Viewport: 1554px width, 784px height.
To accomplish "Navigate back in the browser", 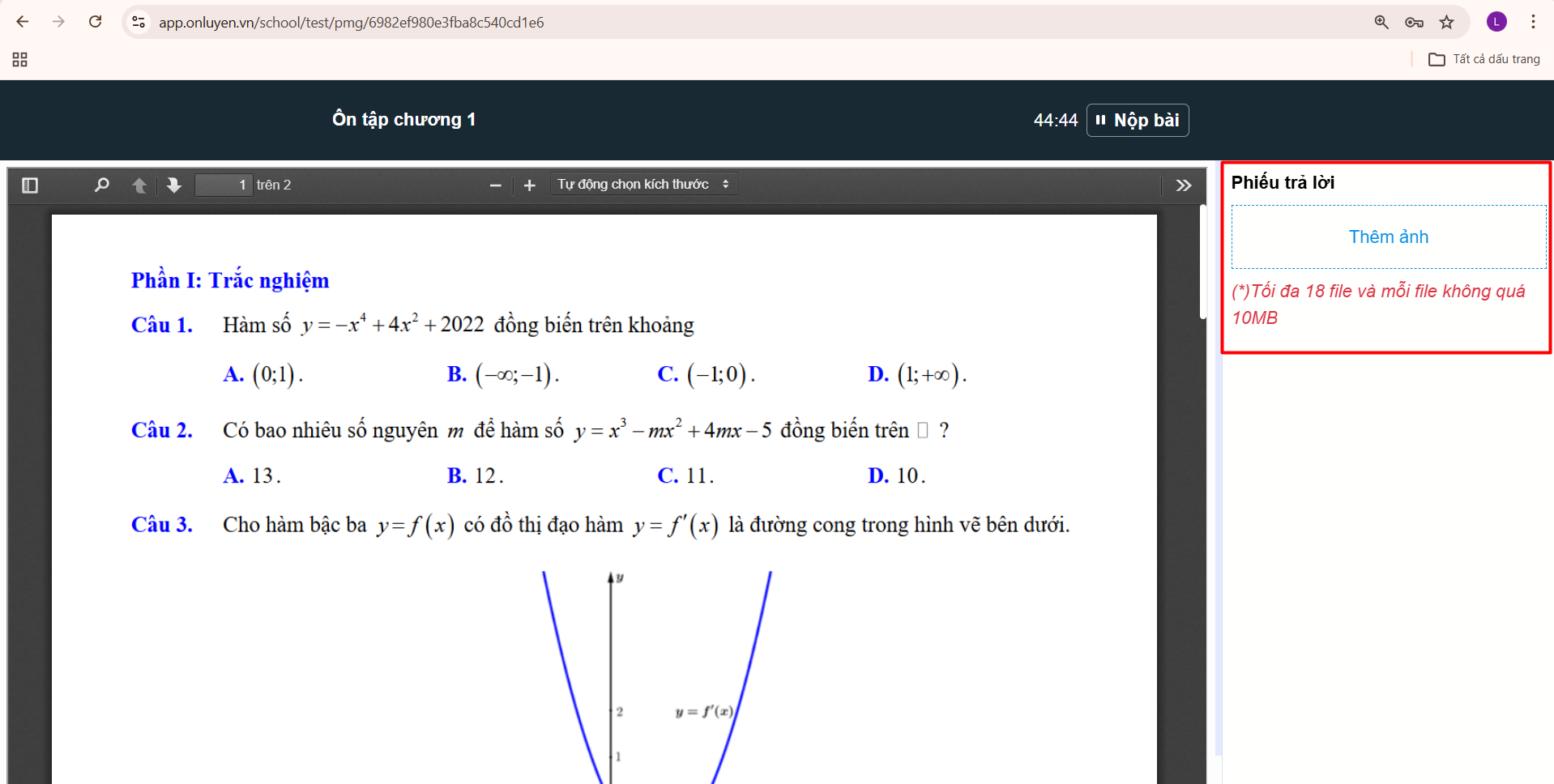I will (x=23, y=22).
